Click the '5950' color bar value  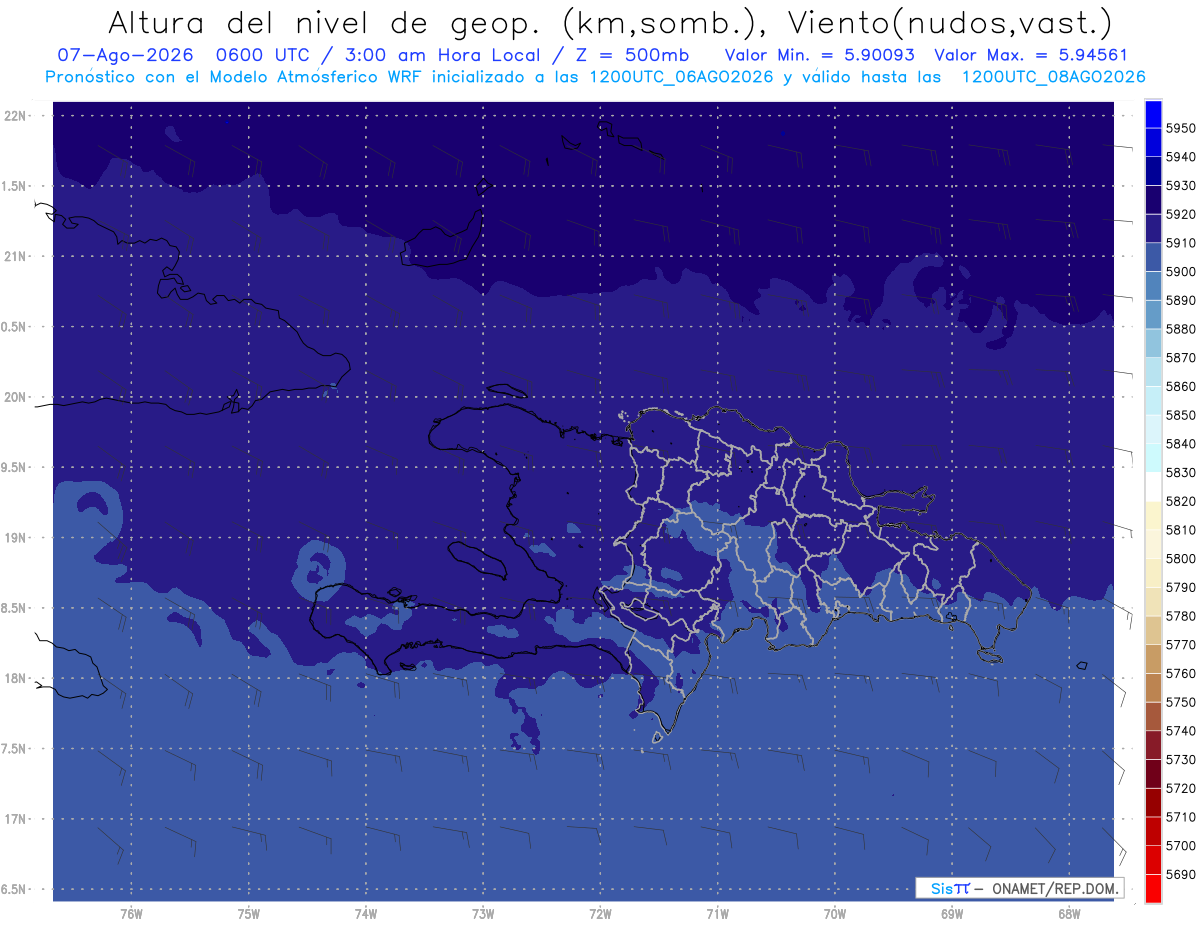(x=1180, y=128)
